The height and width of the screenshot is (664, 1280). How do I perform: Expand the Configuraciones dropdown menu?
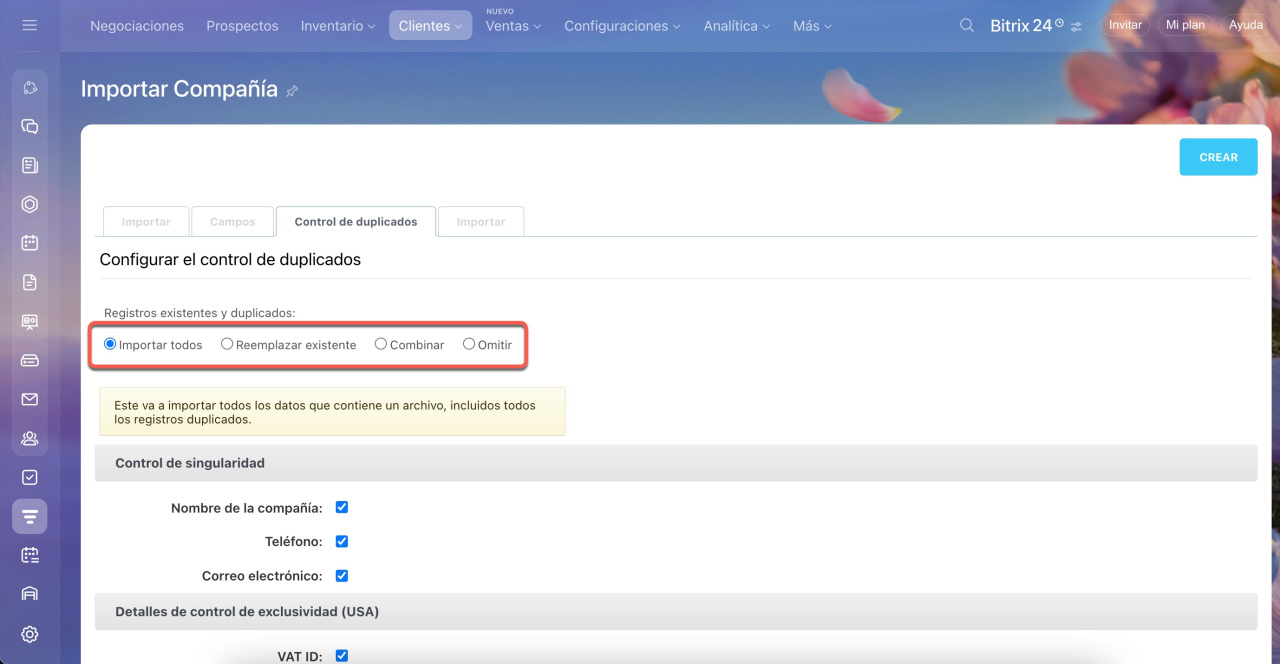tap(622, 26)
